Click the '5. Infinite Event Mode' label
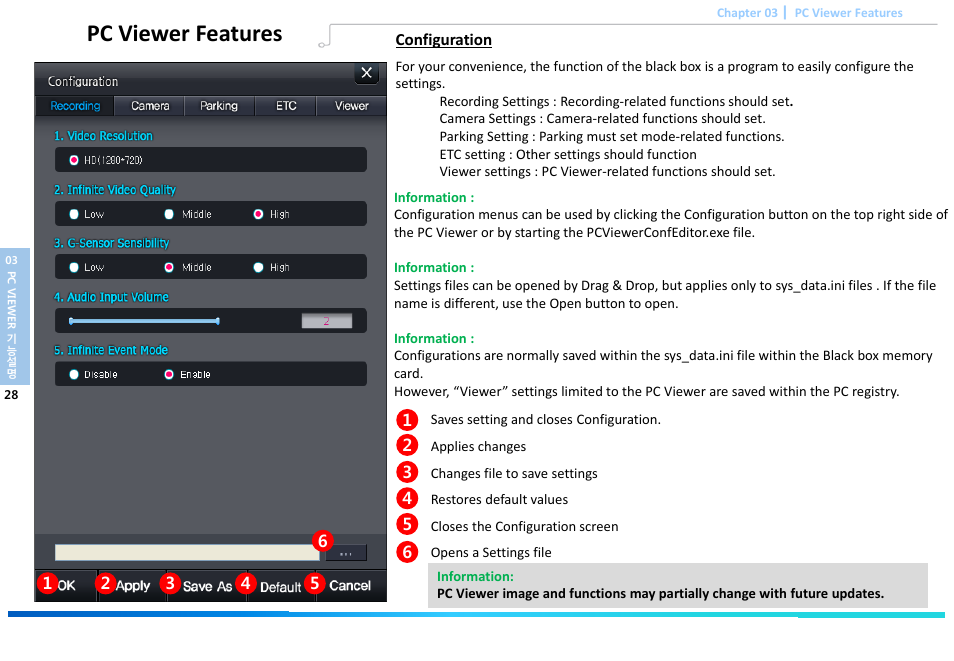954x661 pixels. click(111, 350)
